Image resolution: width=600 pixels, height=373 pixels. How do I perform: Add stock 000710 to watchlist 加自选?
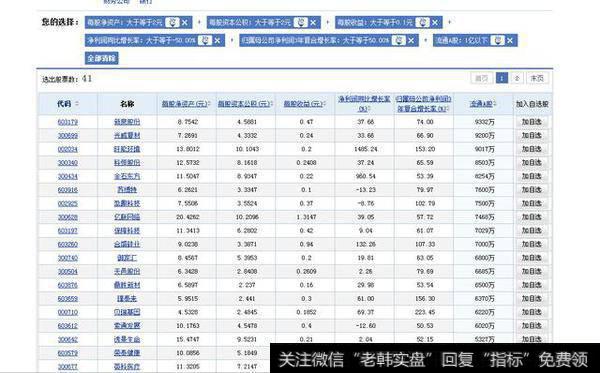(x=532, y=313)
